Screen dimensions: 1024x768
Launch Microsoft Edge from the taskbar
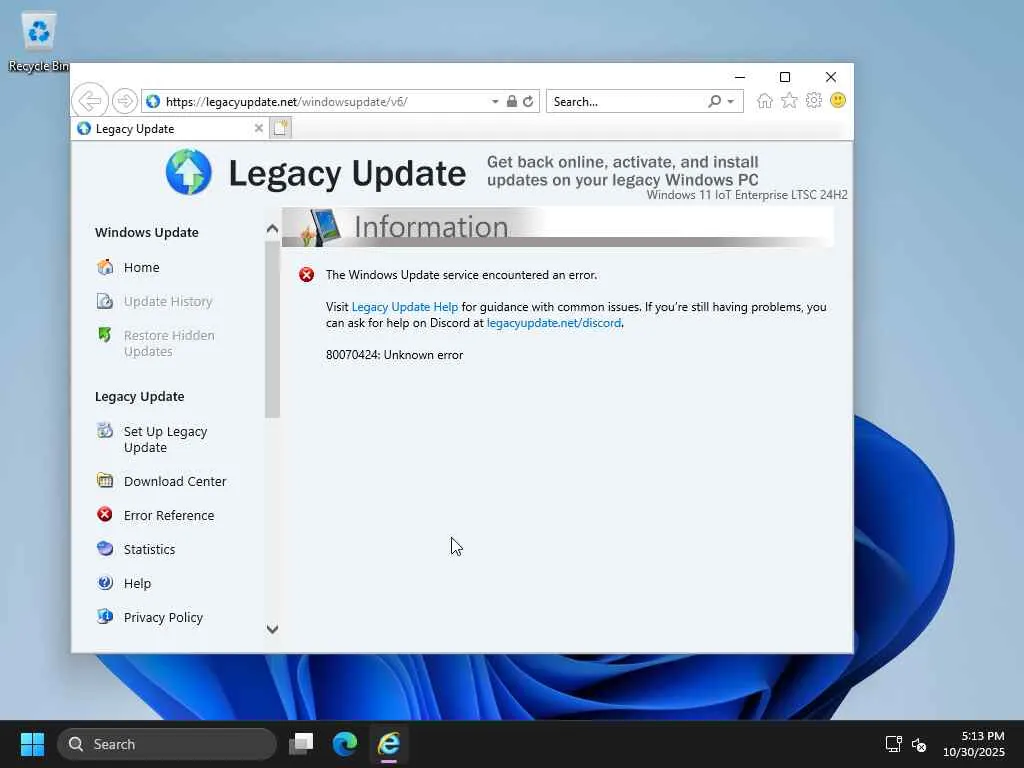tap(345, 744)
